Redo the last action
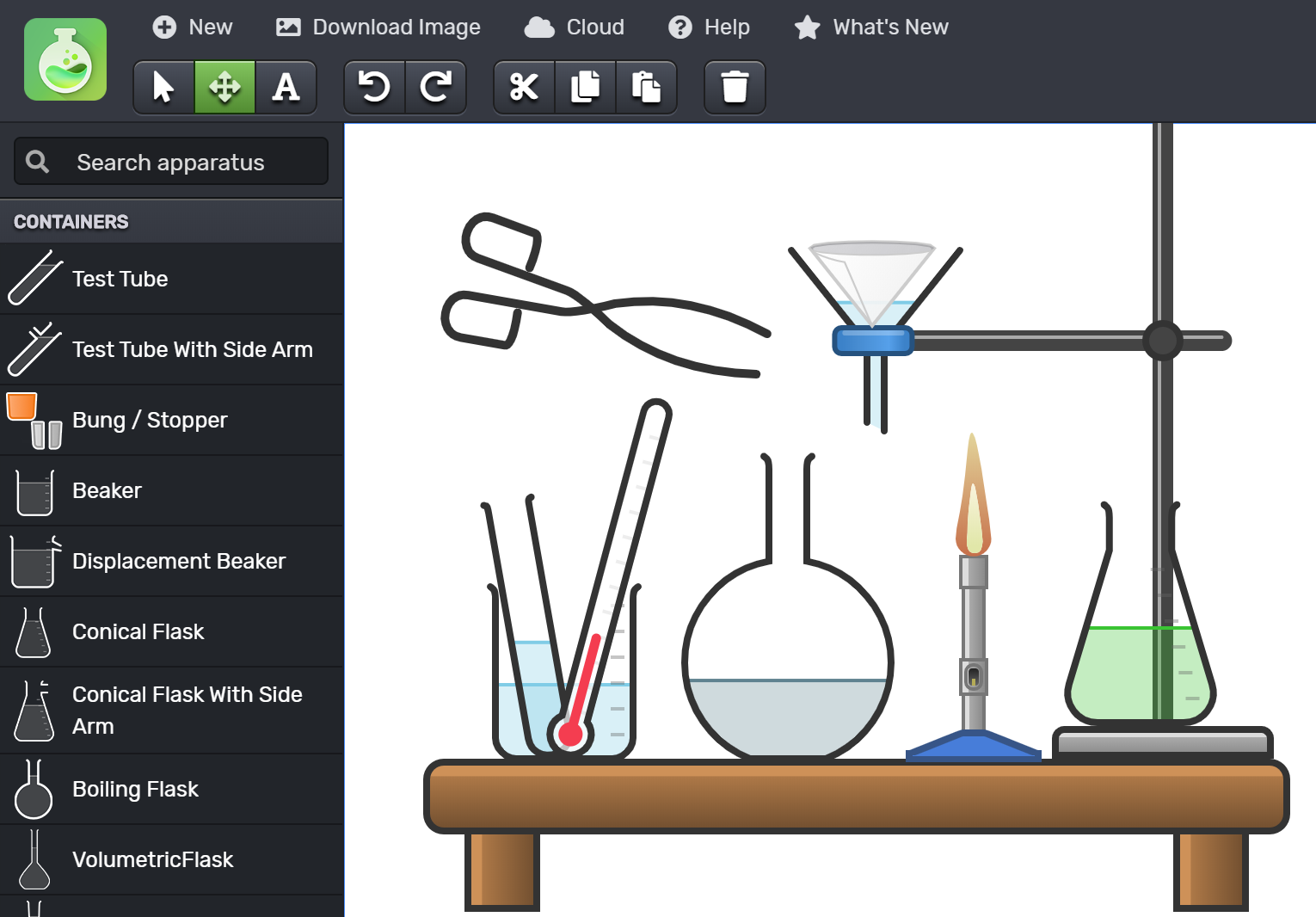This screenshot has width=1316, height=917. [436, 87]
